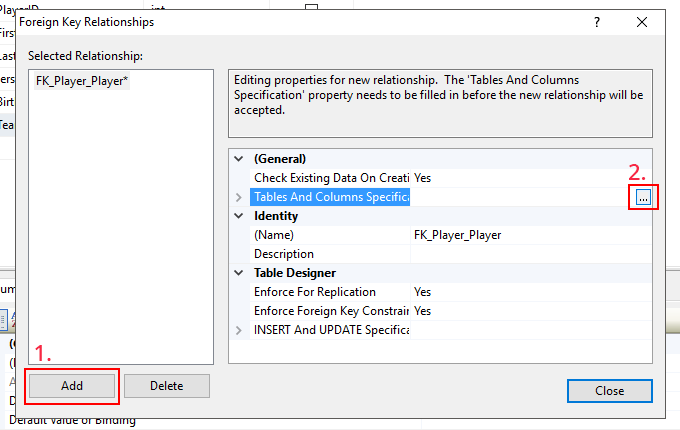Close the dialog with the Close button
This screenshot has width=680, height=430.
click(610, 391)
